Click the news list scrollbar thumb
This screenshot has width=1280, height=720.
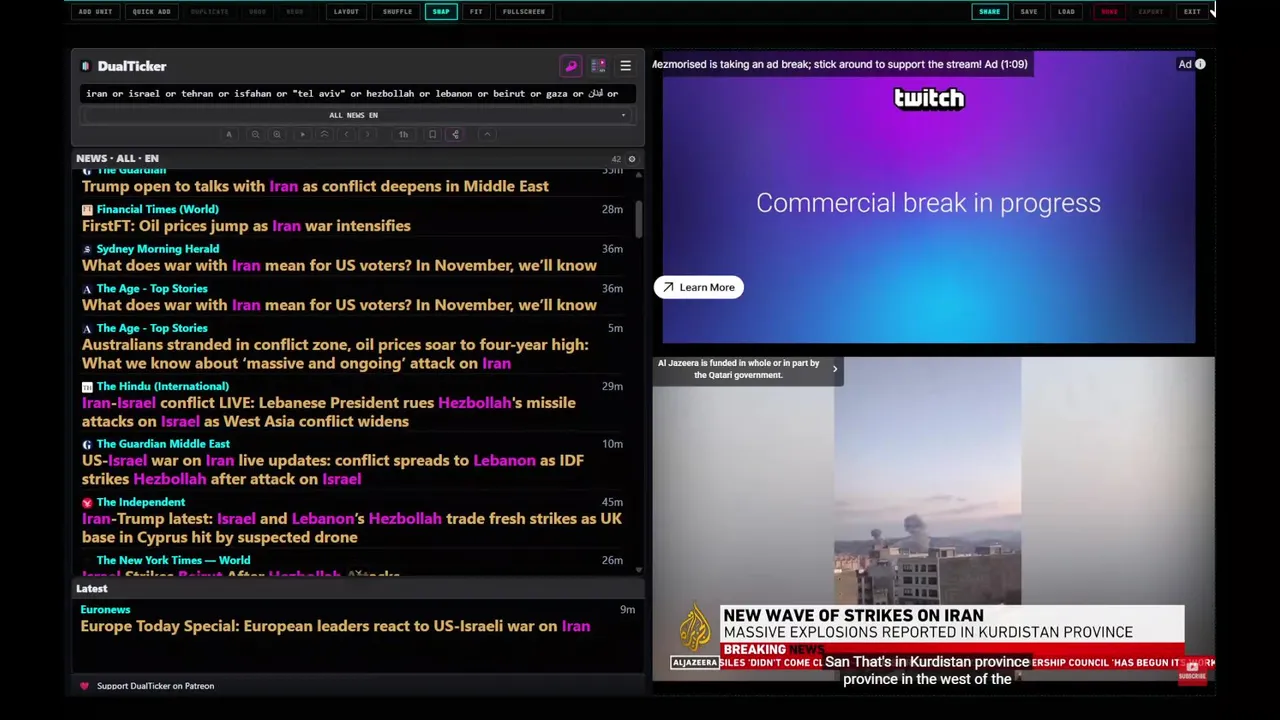point(639,218)
